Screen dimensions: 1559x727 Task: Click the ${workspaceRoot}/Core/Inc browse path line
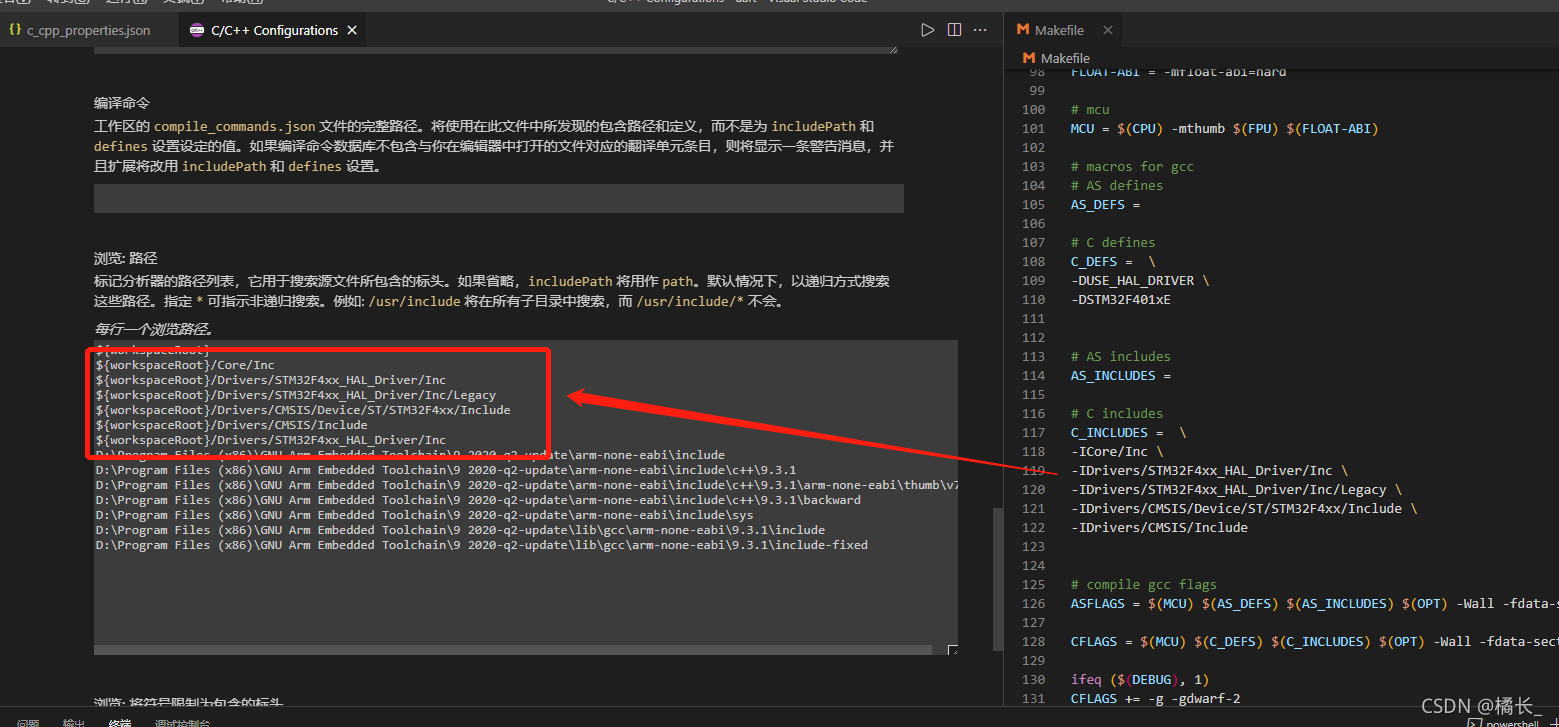(x=185, y=365)
